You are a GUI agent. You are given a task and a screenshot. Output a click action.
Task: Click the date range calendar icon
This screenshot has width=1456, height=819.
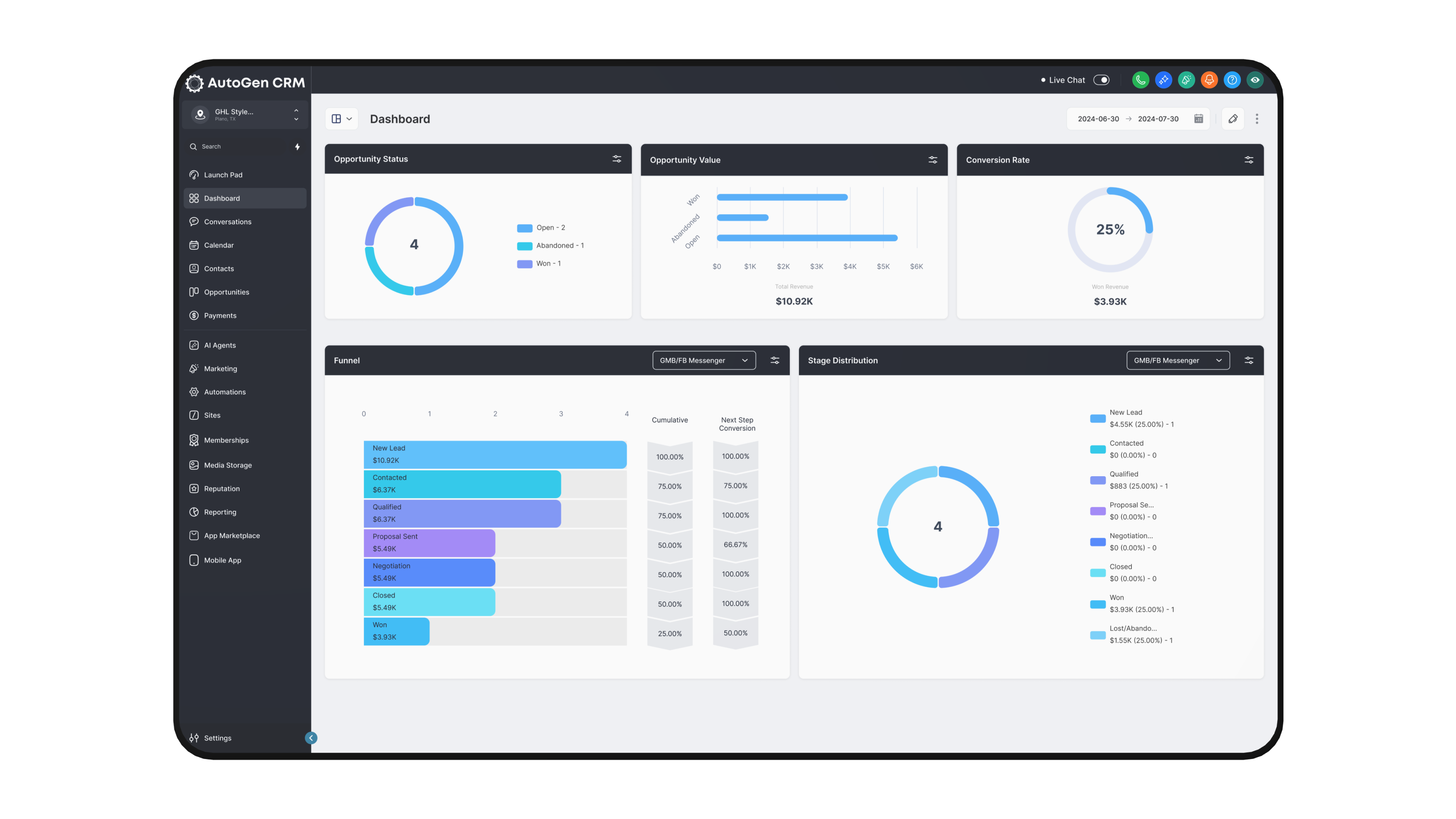(1198, 119)
